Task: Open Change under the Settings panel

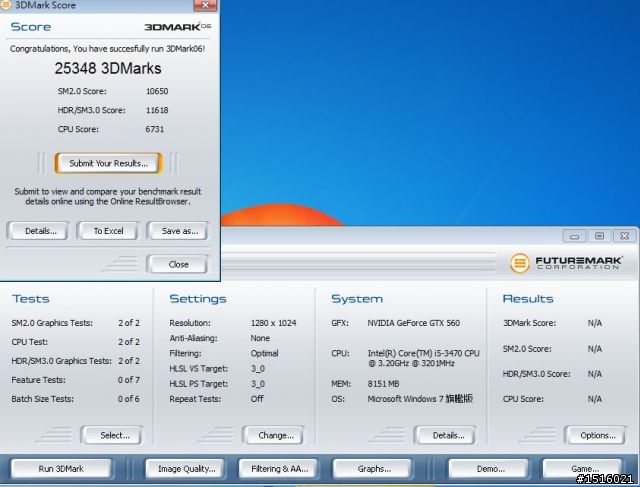Action: click(x=274, y=435)
